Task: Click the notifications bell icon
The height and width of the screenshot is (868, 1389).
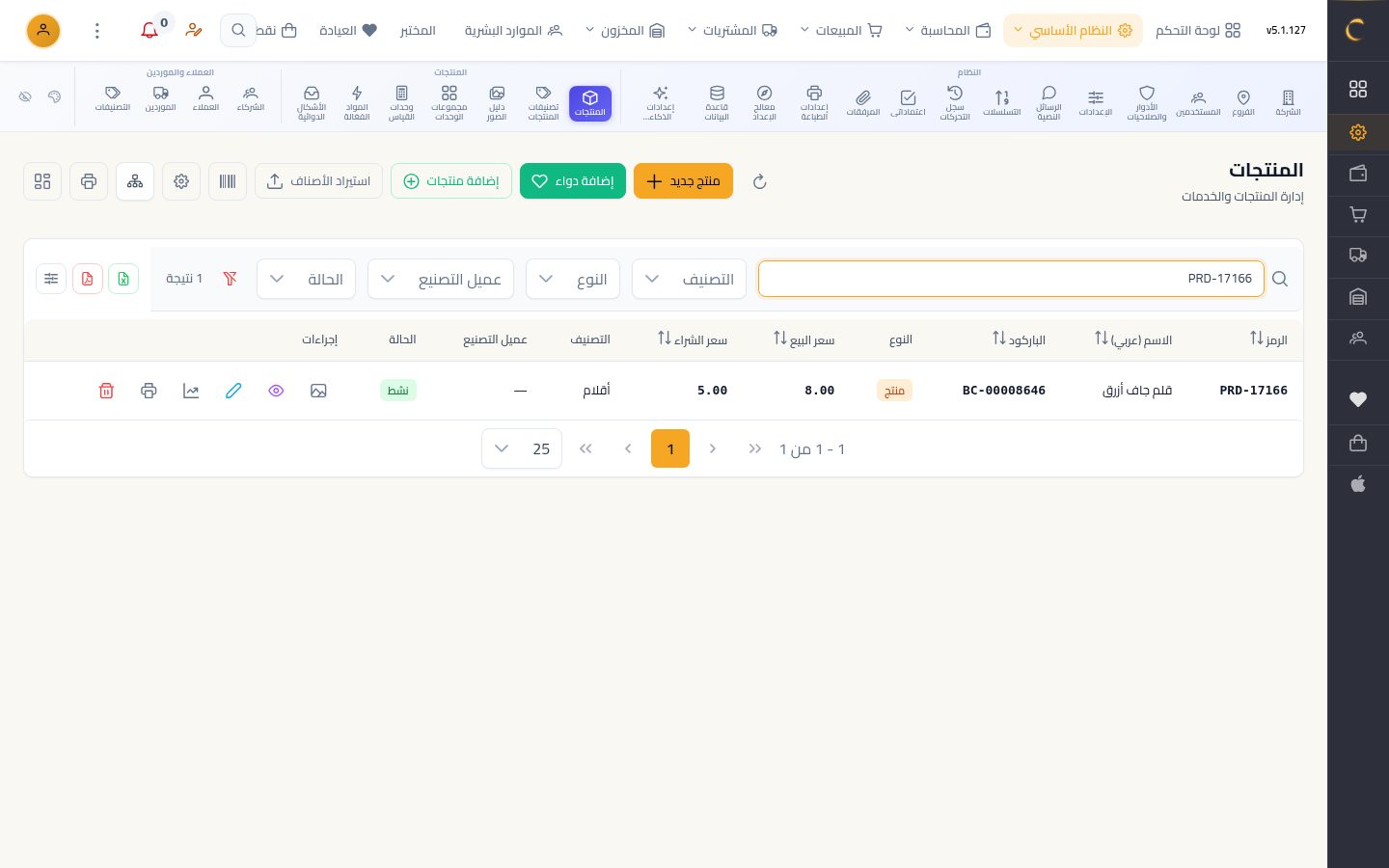Action: tap(150, 31)
